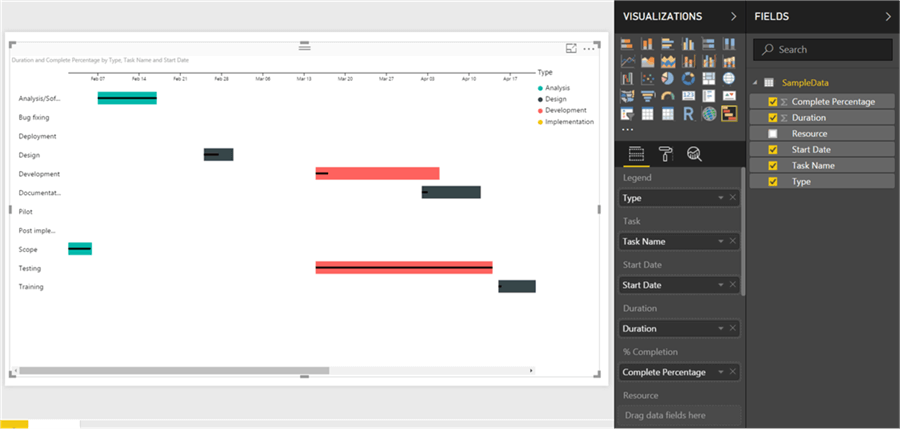Open the Start Date well dropdown arrow
The height and width of the screenshot is (429, 900).
pyautogui.click(x=721, y=285)
